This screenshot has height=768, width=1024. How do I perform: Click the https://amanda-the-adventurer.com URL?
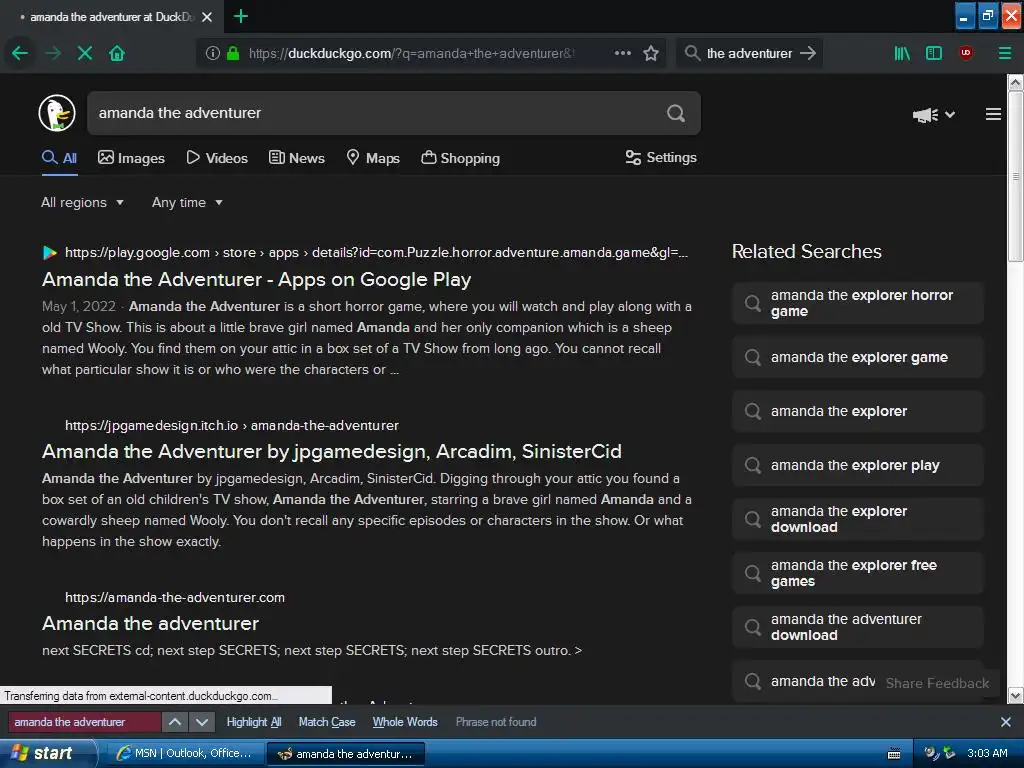(175, 598)
